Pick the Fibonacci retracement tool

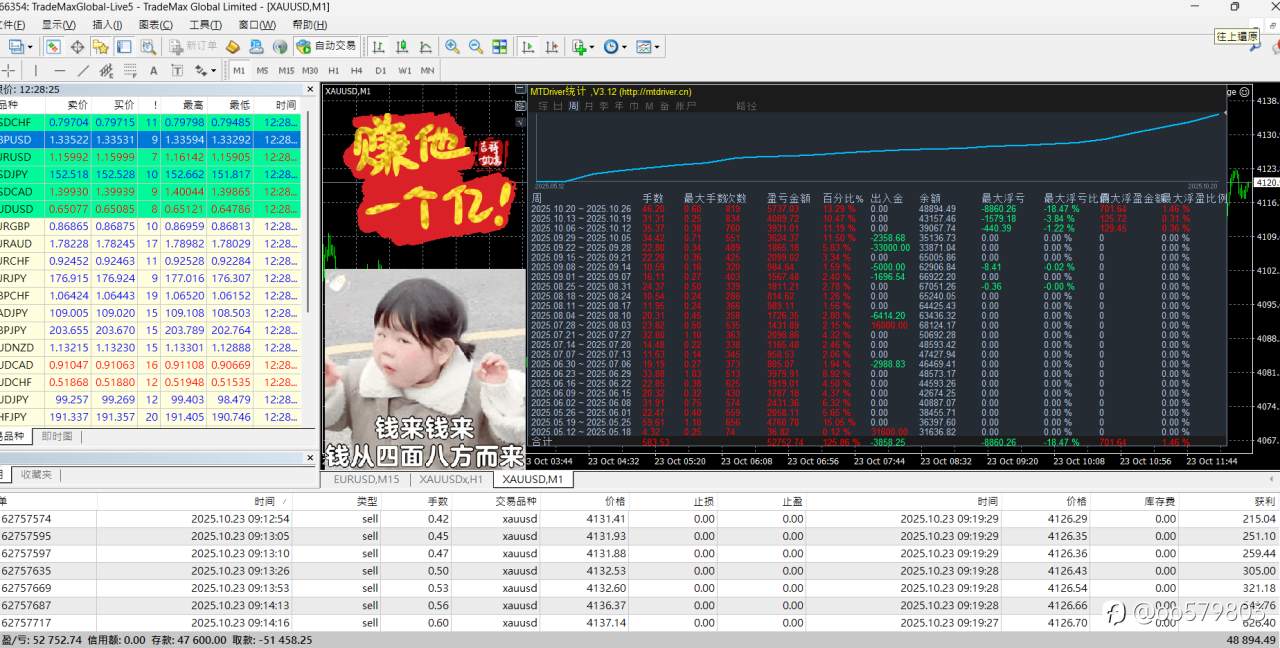(107, 70)
